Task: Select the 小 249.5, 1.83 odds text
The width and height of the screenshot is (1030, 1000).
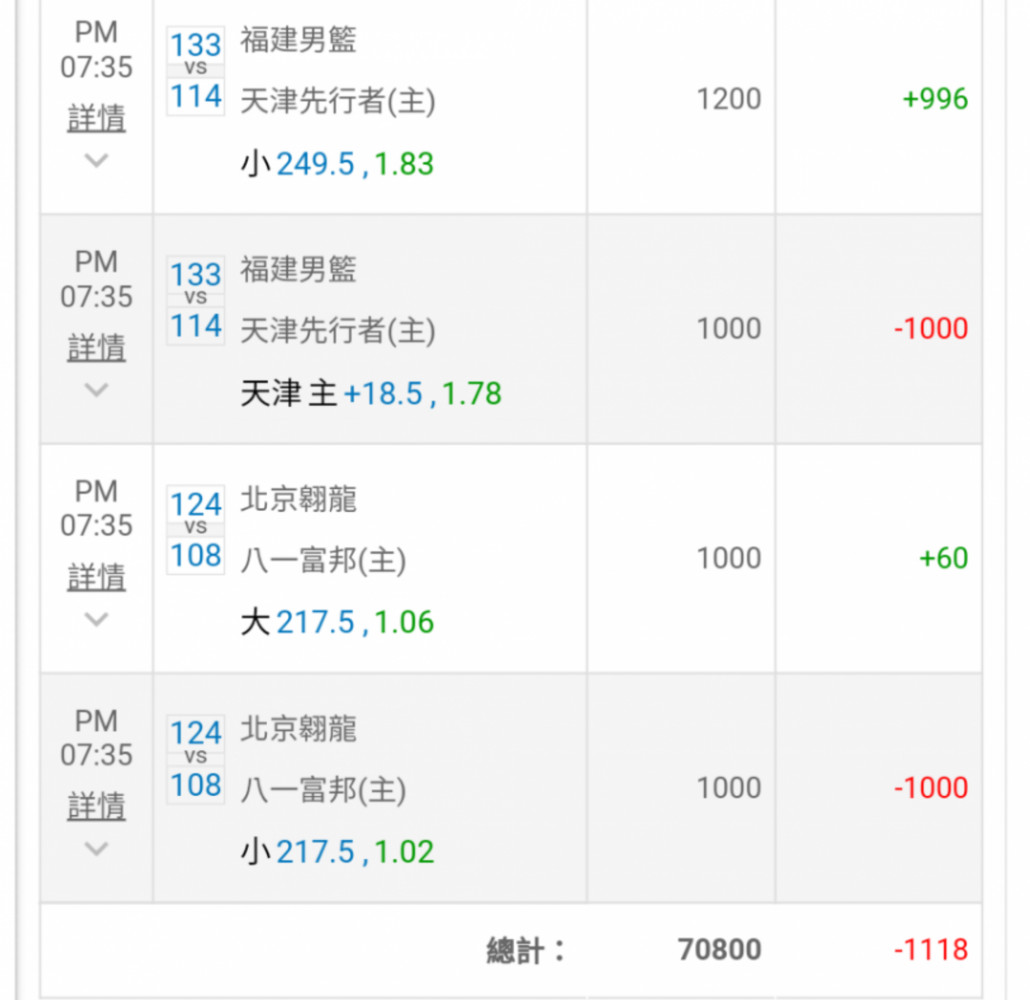Action: coord(337,164)
